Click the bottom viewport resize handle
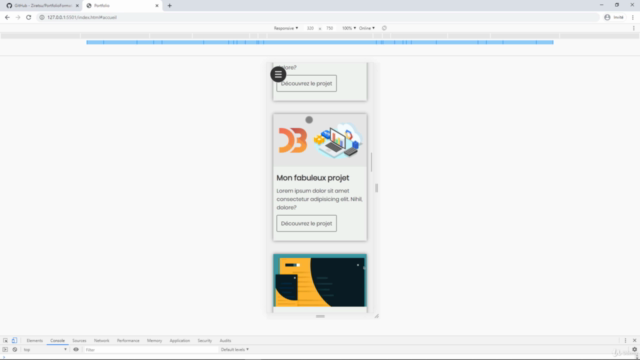The width and height of the screenshot is (640, 360). click(x=320, y=316)
